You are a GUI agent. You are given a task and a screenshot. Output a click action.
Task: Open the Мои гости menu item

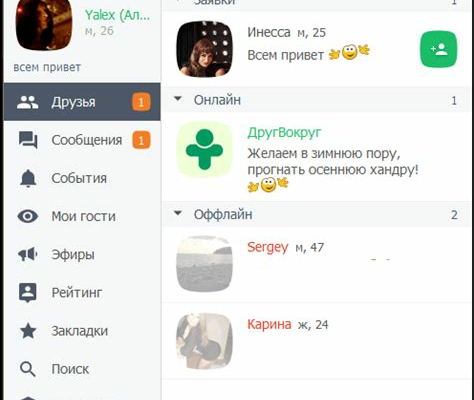point(82,216)
